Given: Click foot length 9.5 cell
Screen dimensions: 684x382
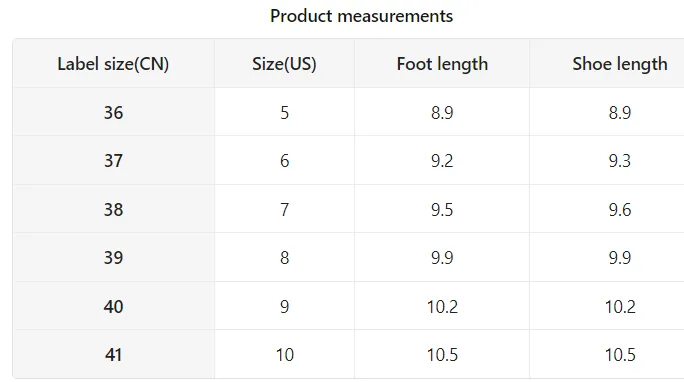Looking at the screenshot, I should 442,209.
